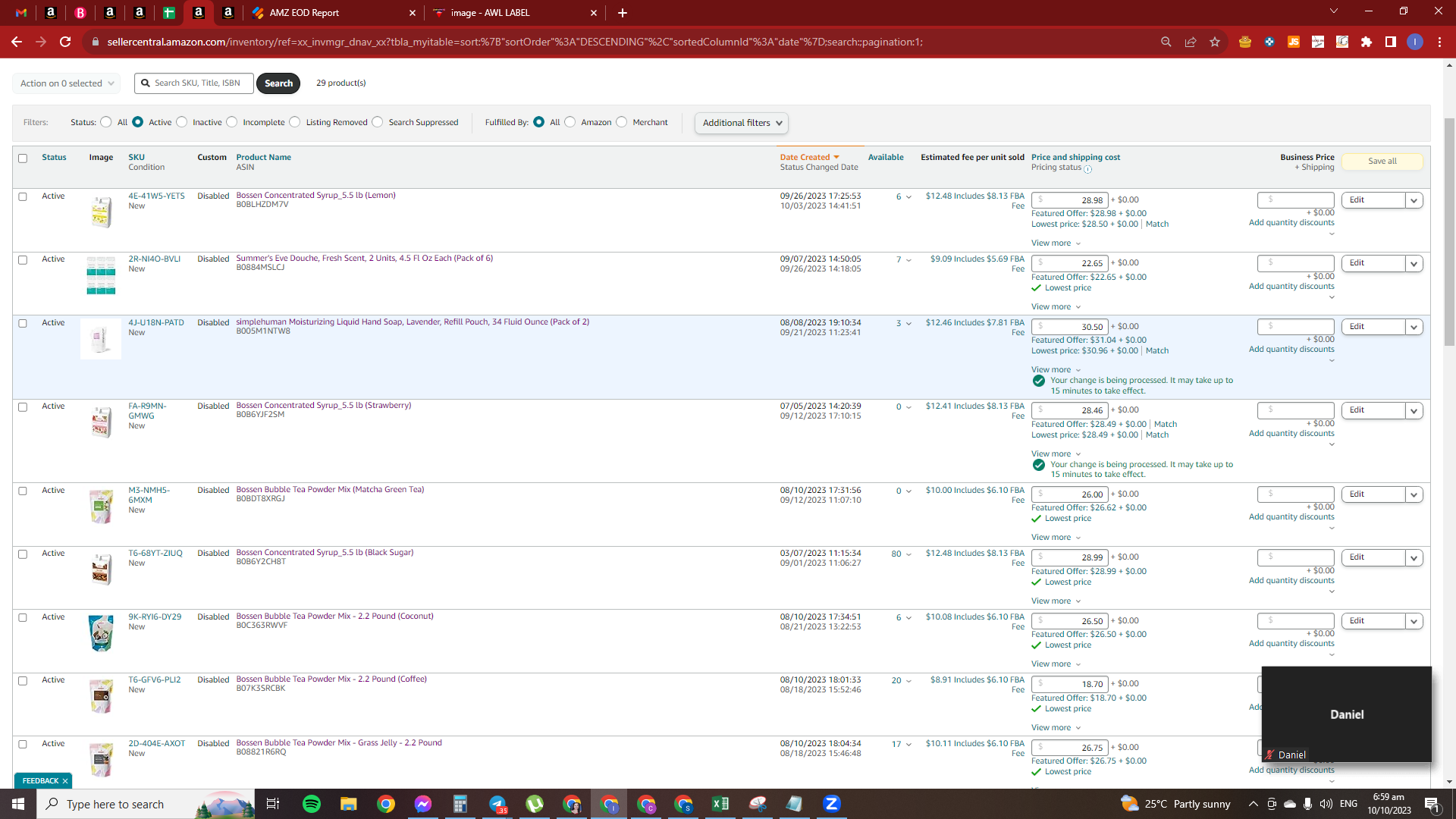Open the Windows Start menu

[x=18, y=804]
